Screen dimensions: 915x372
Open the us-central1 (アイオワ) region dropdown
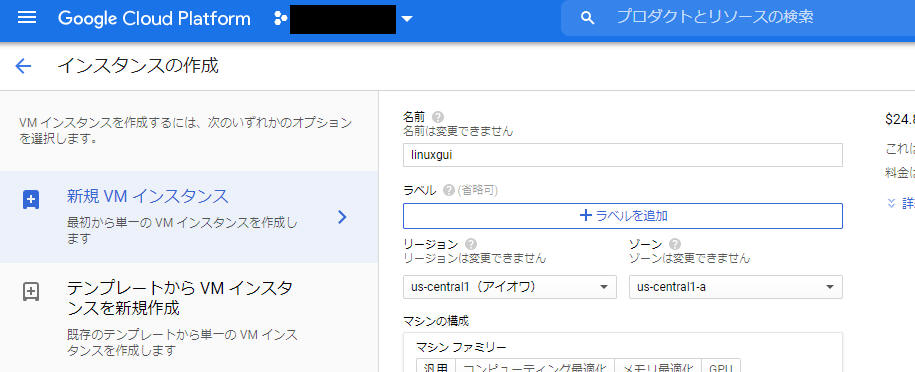[509, 287]
